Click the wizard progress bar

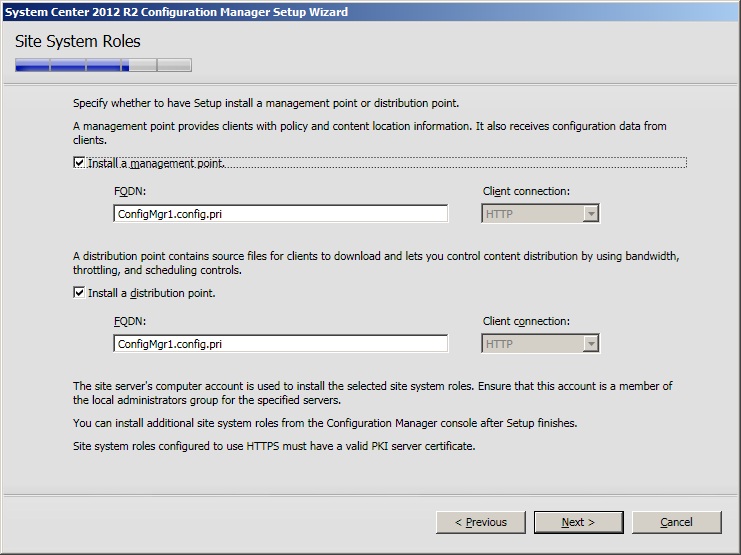(x=103, y=66)
